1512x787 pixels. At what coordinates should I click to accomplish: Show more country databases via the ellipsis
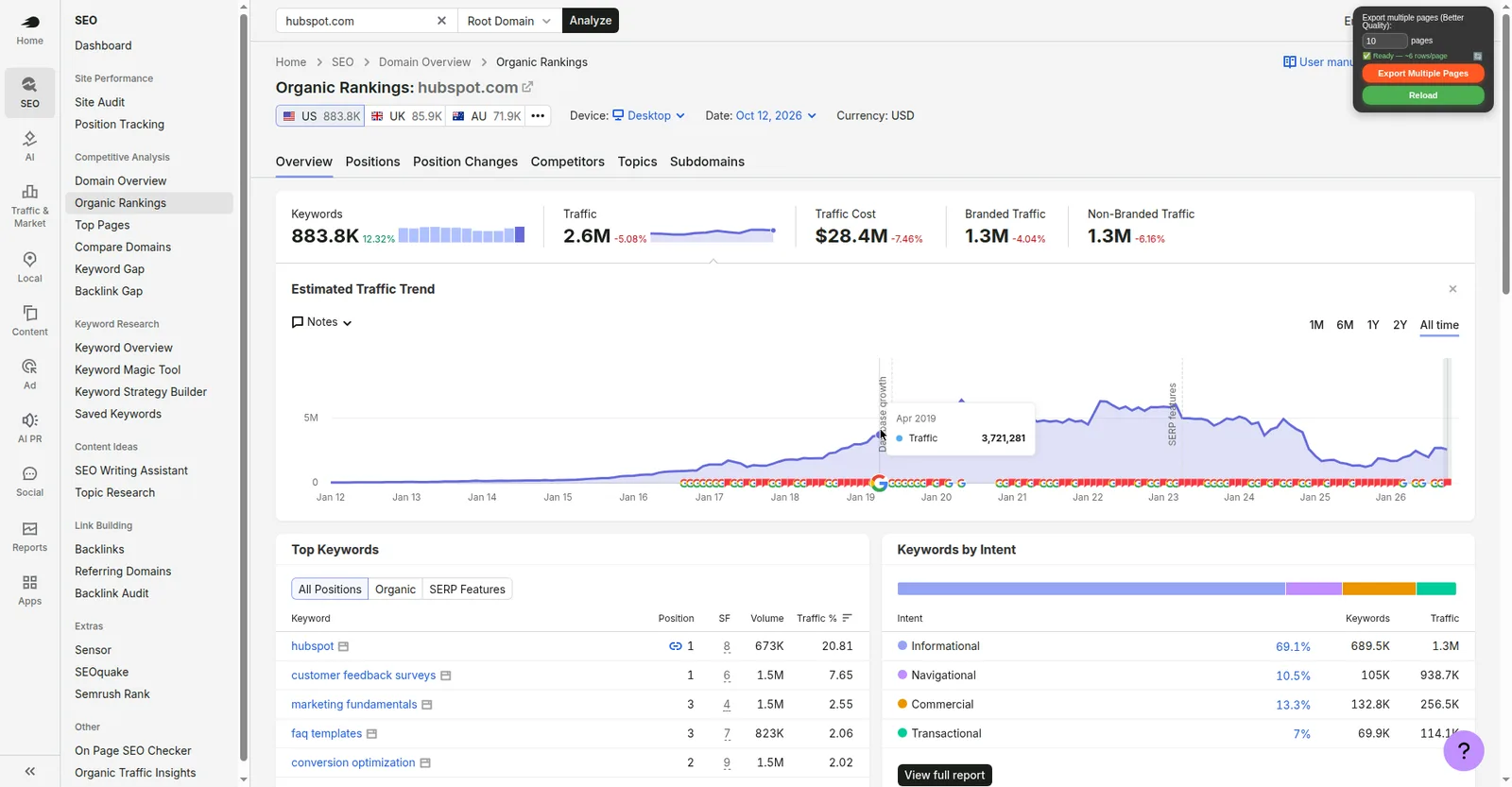coord(538,116)
